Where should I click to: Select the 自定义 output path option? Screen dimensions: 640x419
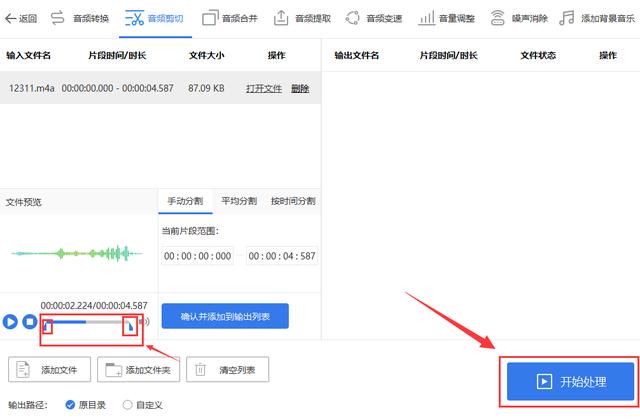[x=142, y=405]
